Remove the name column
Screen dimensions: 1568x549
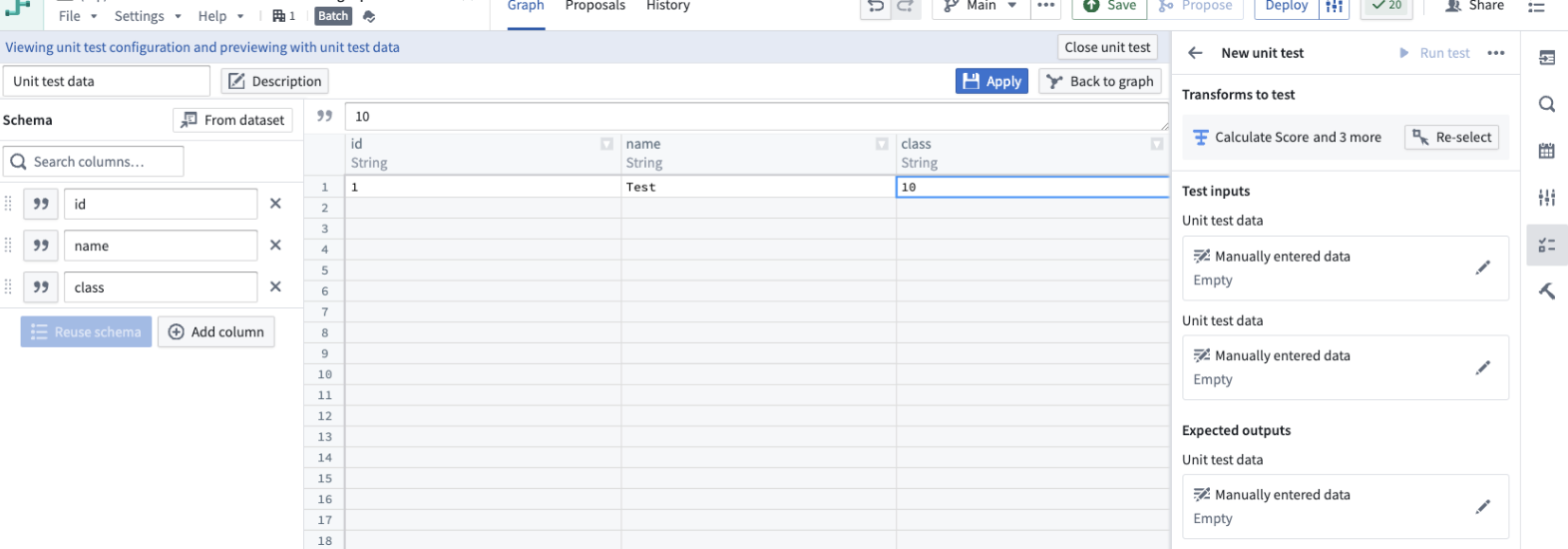(275, 246)
